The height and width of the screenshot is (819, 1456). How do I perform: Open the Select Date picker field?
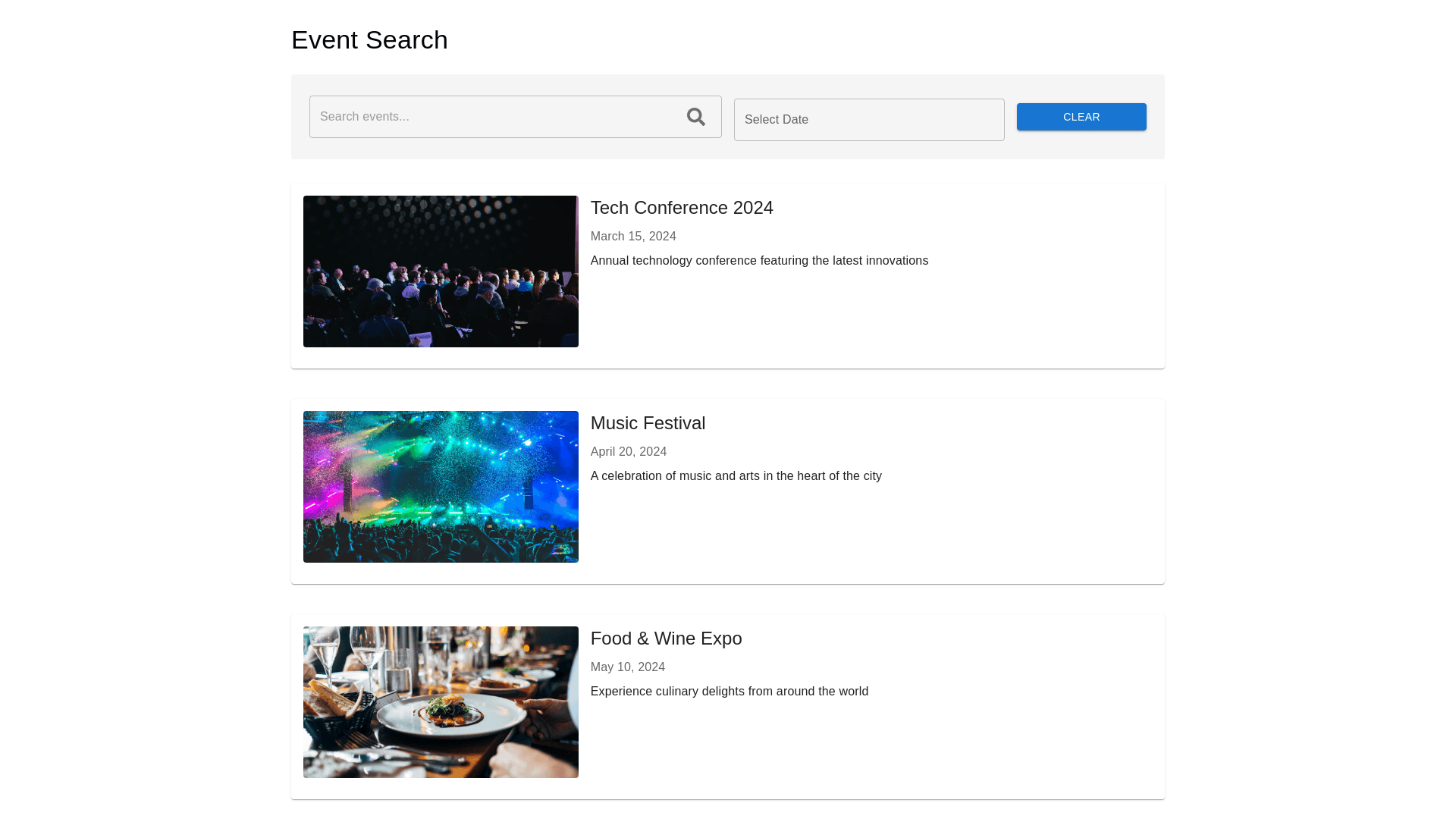coord(868,120)
